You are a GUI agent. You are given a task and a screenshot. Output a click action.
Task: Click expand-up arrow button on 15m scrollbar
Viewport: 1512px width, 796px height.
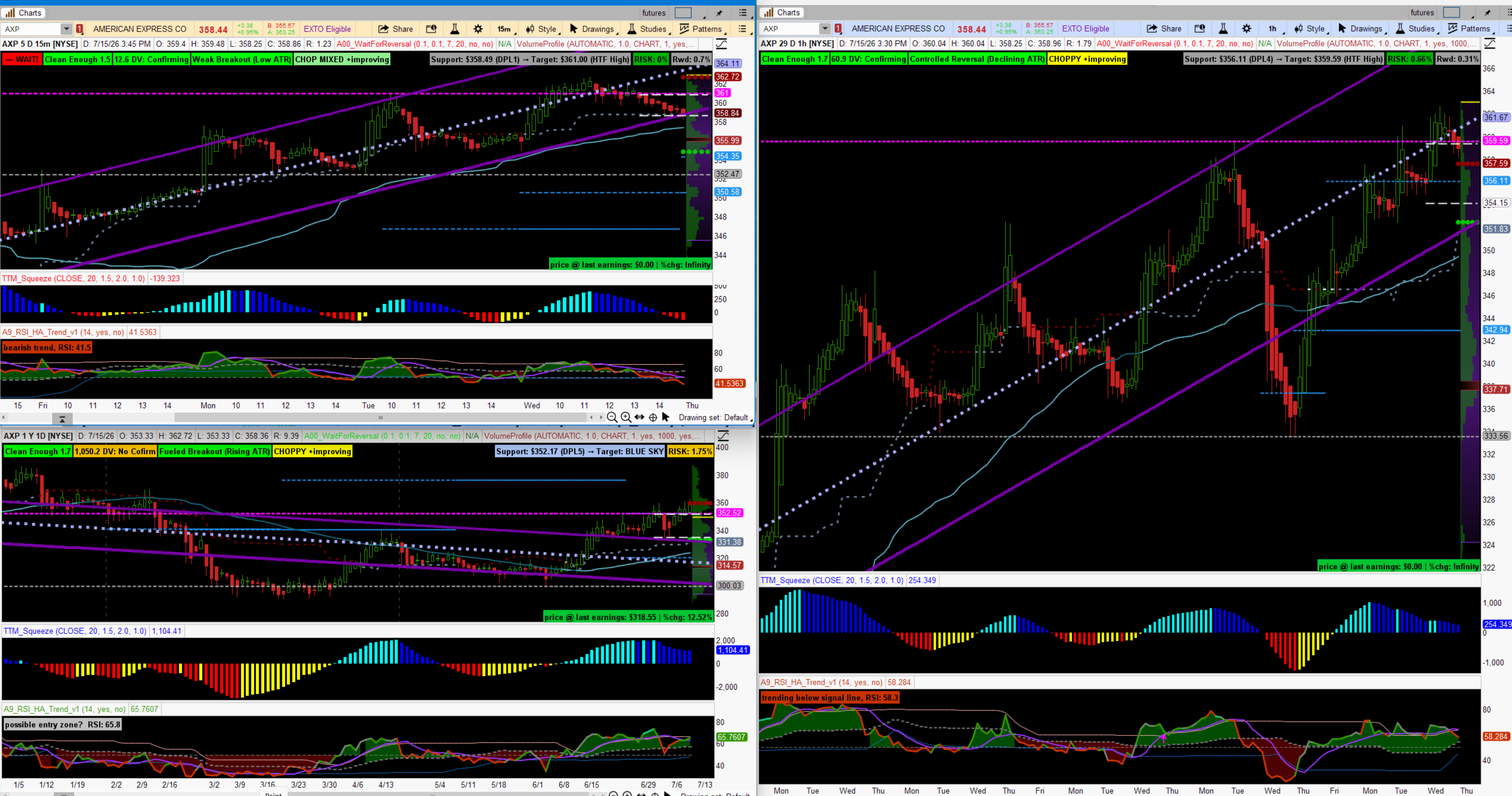[62, 419]
